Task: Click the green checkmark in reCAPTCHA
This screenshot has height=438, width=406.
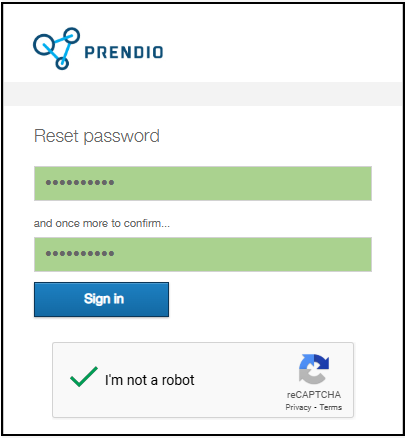Action: coord(84,377)
